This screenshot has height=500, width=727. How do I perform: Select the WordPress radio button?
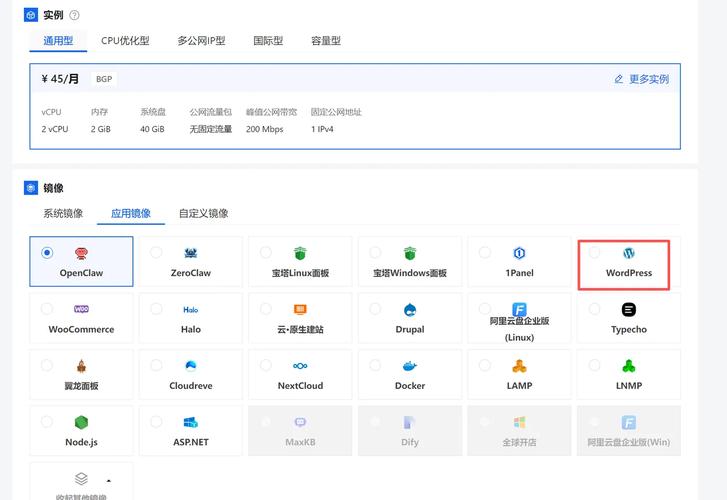point(594,252)
